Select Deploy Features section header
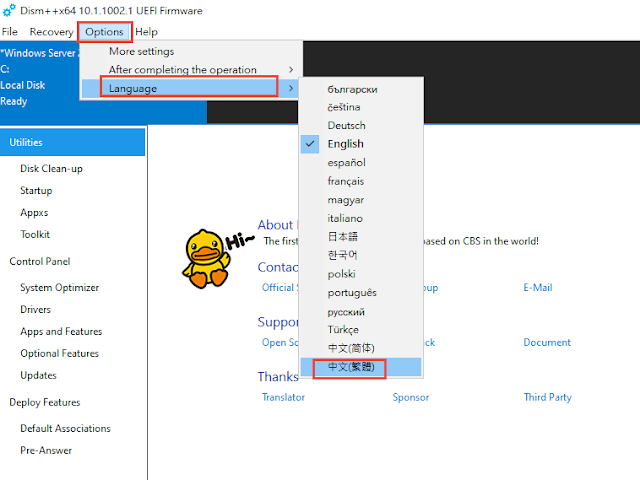This screenshot has height=480, width=640. [45, 402]
